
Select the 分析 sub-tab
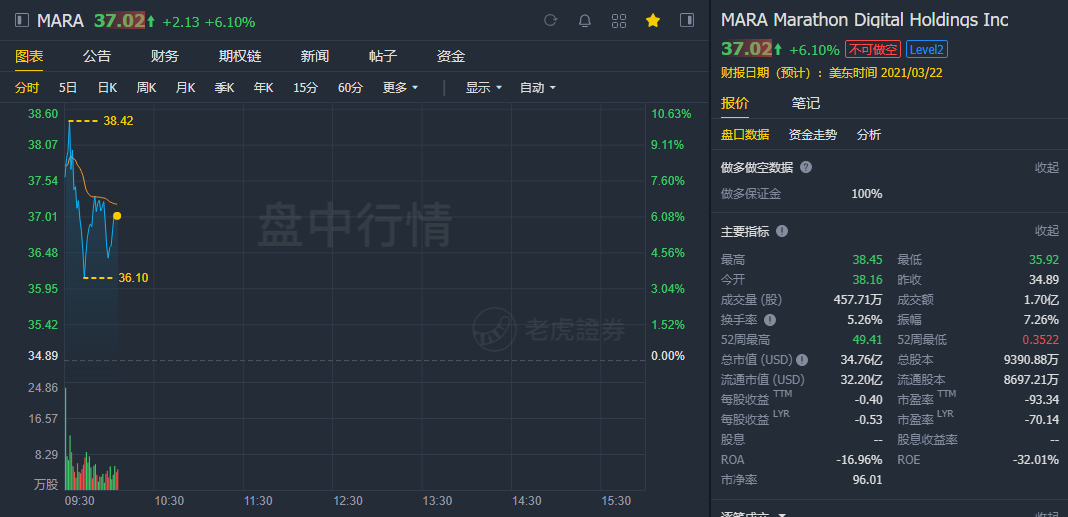pos(868,135)
